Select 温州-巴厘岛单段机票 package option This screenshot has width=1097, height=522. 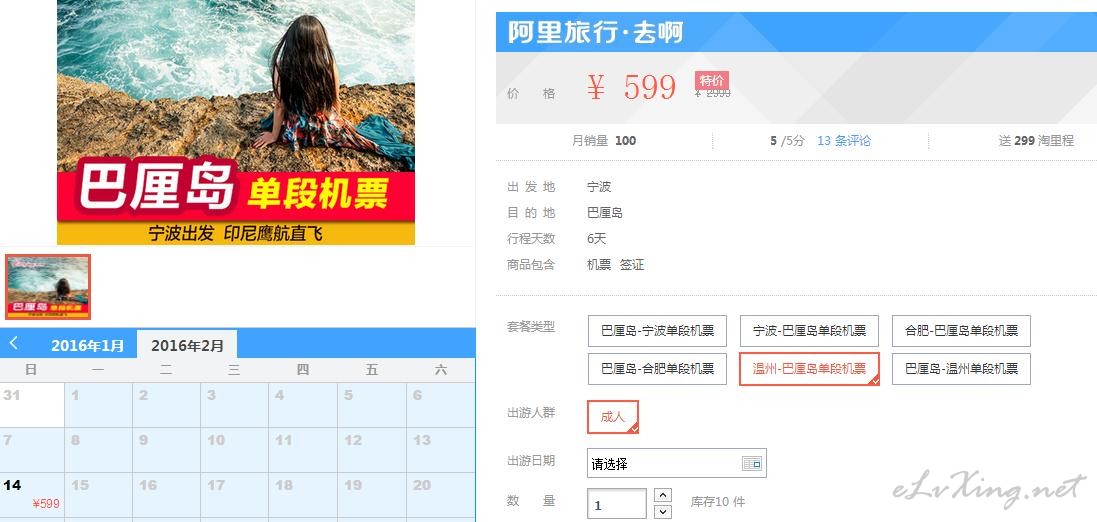pos(809,369)
